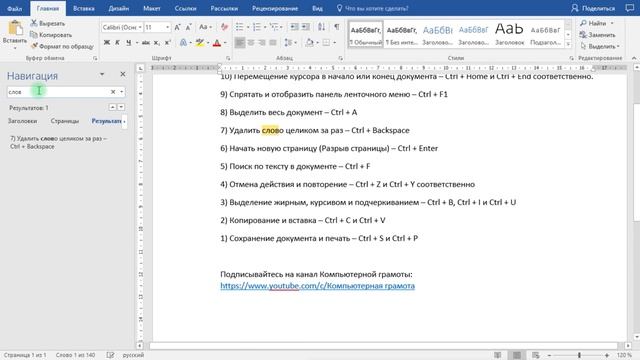Viewport: 640px width, 360px height.
Task: Open the borders dropdown arrow
Action: [335, 42]
